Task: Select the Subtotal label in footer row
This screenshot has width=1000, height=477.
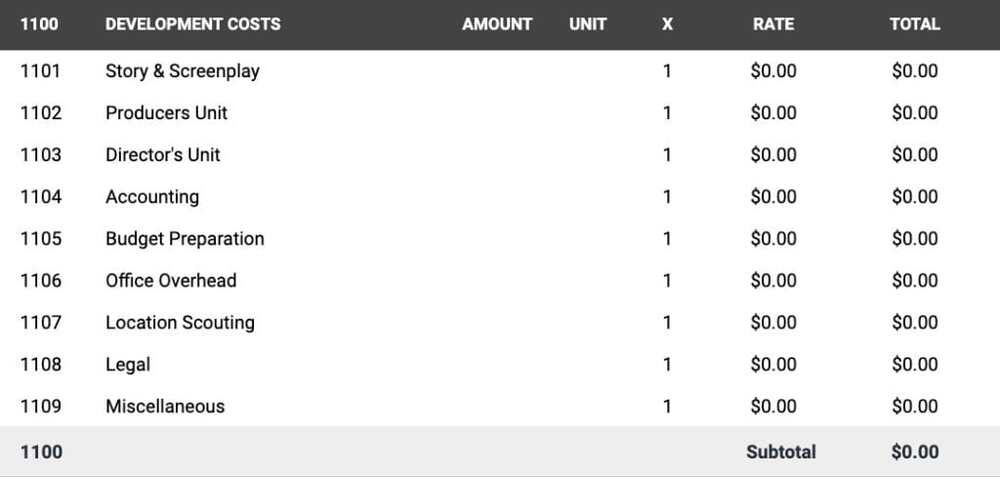Action: click(x=780, y=452)
